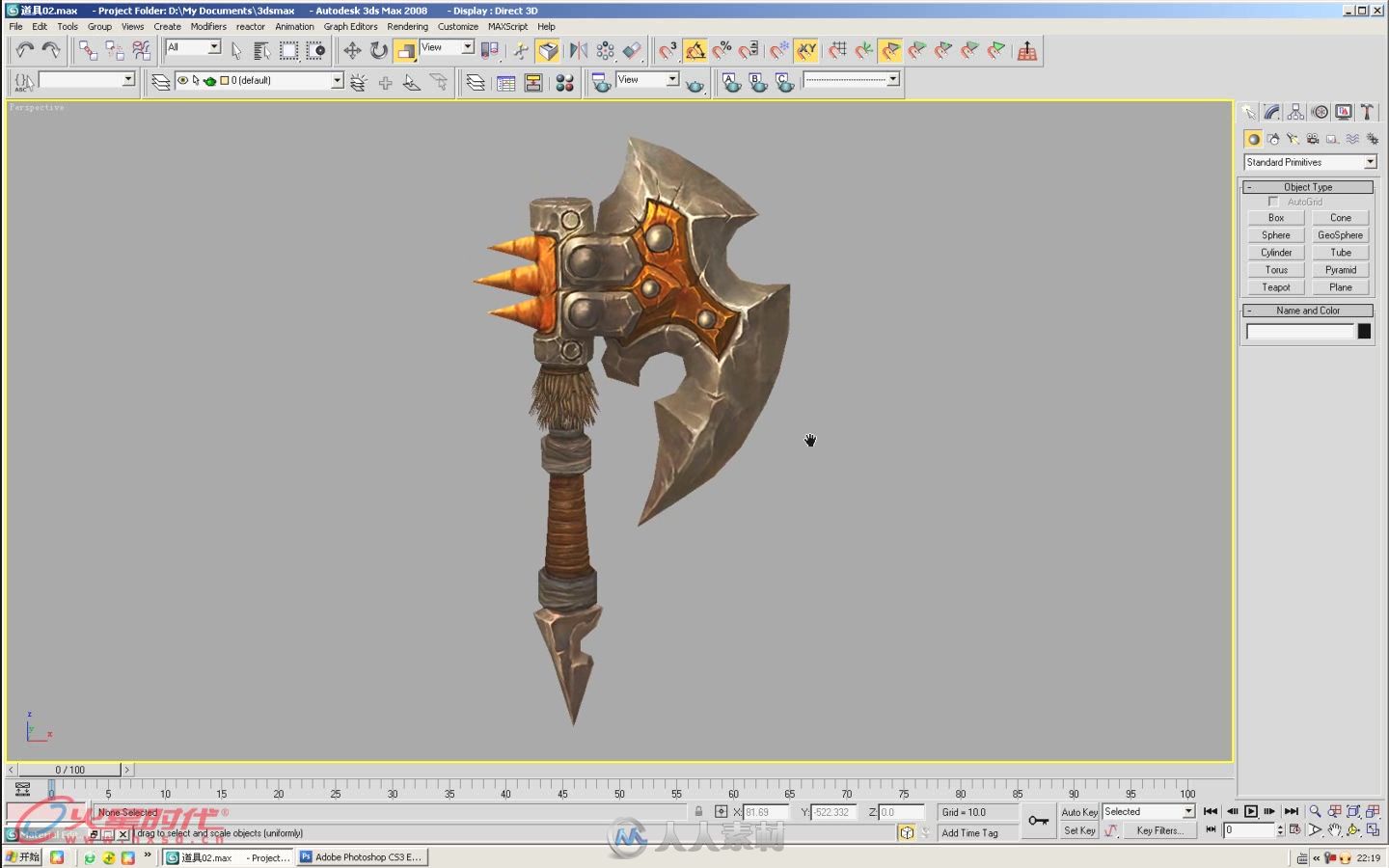This screenshot has width=1389, height=868.
Task: Click the object color swatch
Action: [x=1364, y=332]
